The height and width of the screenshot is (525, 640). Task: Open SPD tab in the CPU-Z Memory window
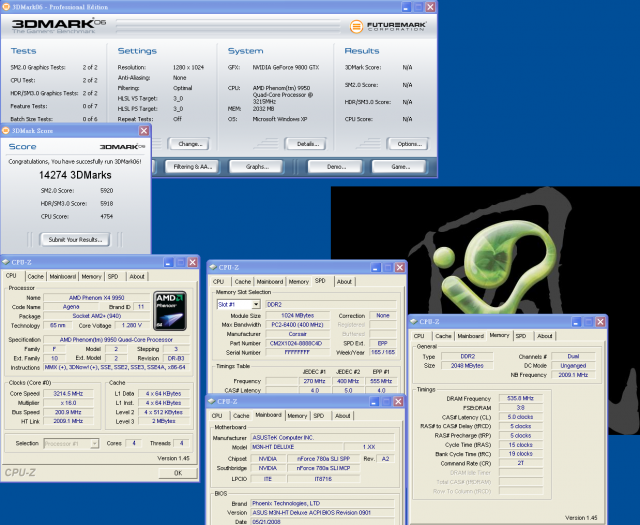tap(521, 336)
